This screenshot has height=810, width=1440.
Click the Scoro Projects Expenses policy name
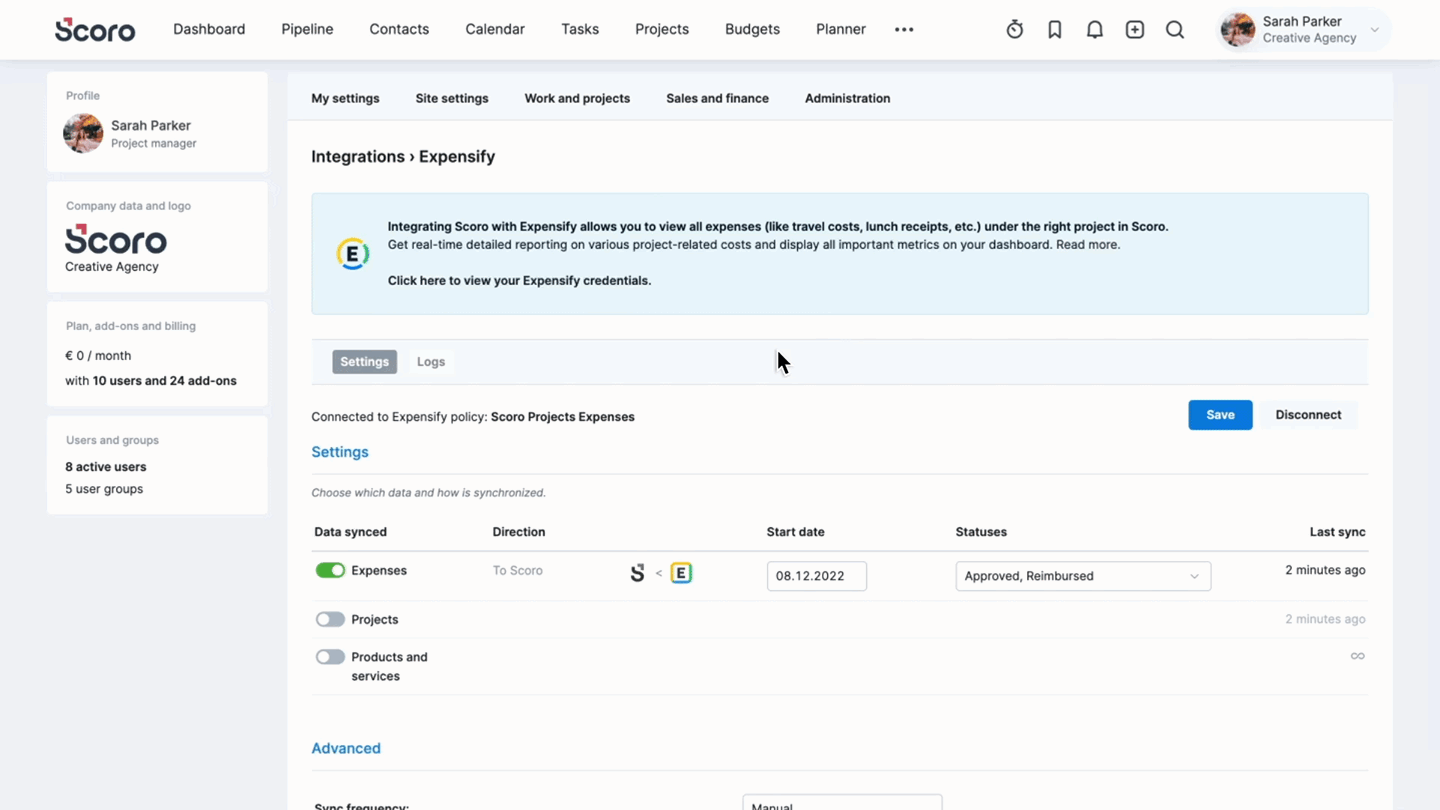(563, 417)
